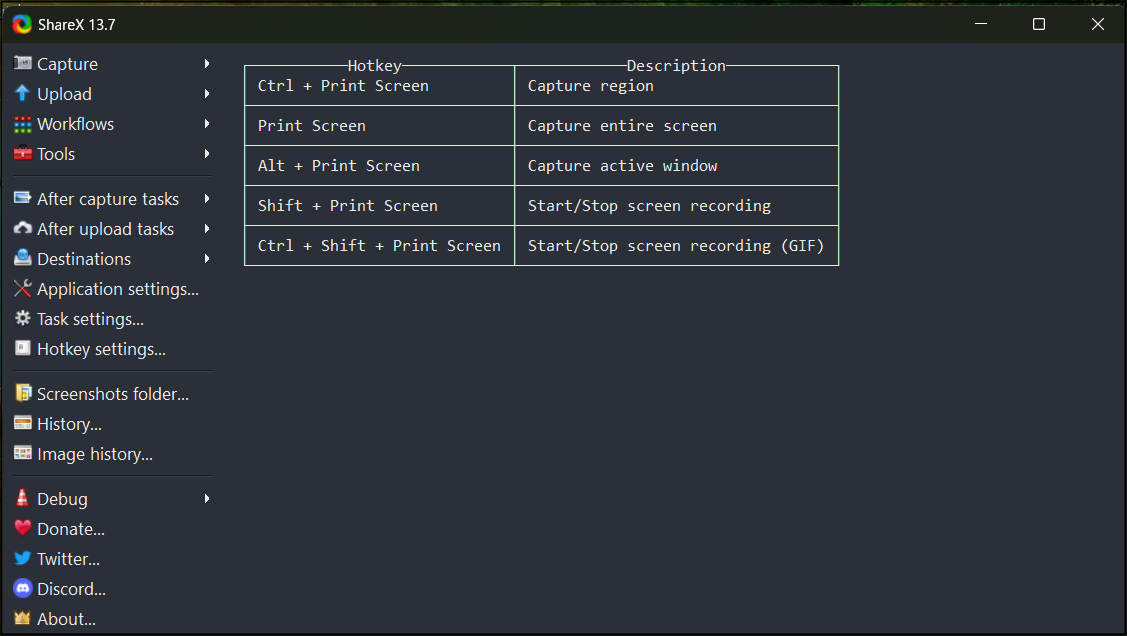Click the Twitter bird icon

[23, 558]
